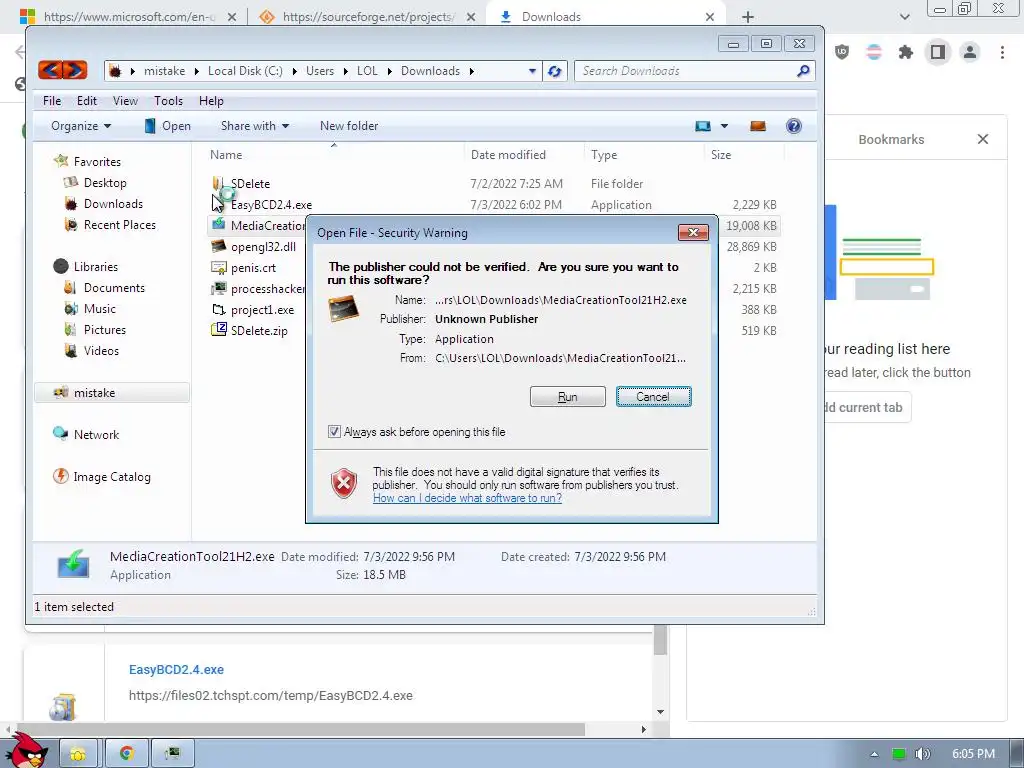
Task: Select the opengl32.dll file icon
Action: 218,246
